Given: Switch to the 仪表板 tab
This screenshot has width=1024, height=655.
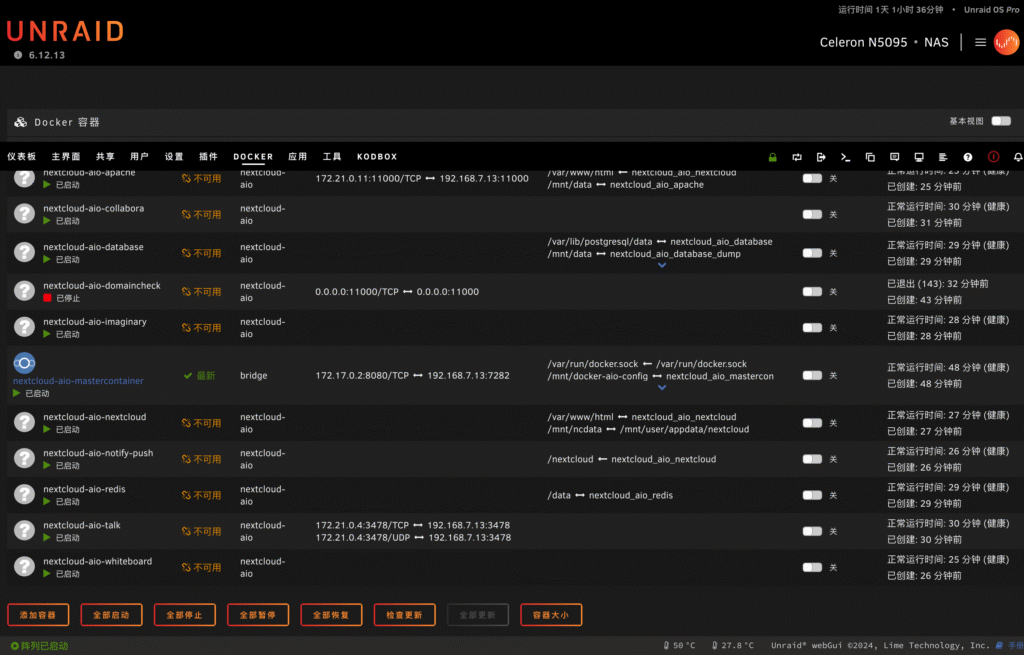Looking at the screenshot, I should tap(22, 157).
